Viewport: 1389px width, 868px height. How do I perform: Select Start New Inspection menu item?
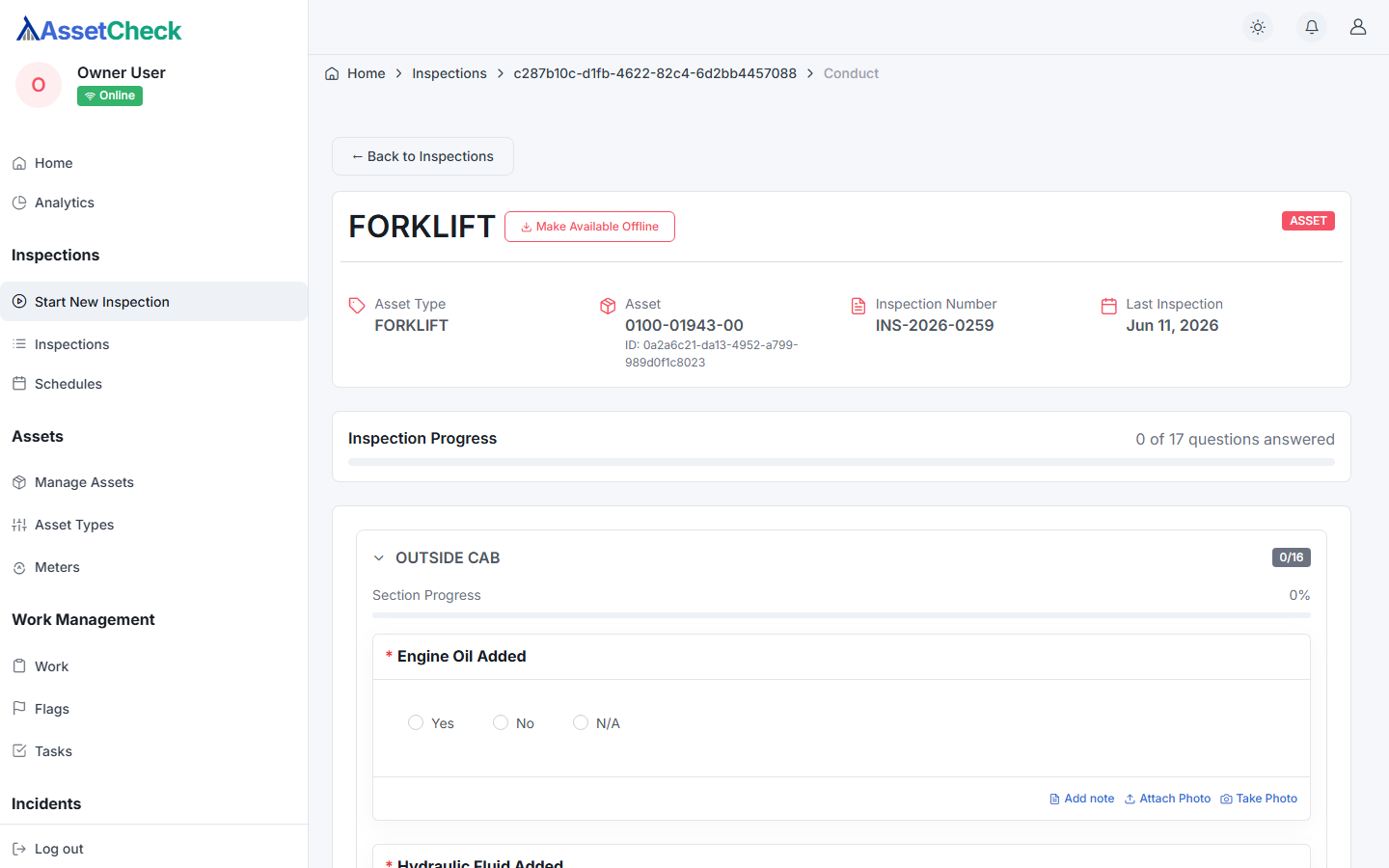tap(154, 302)
